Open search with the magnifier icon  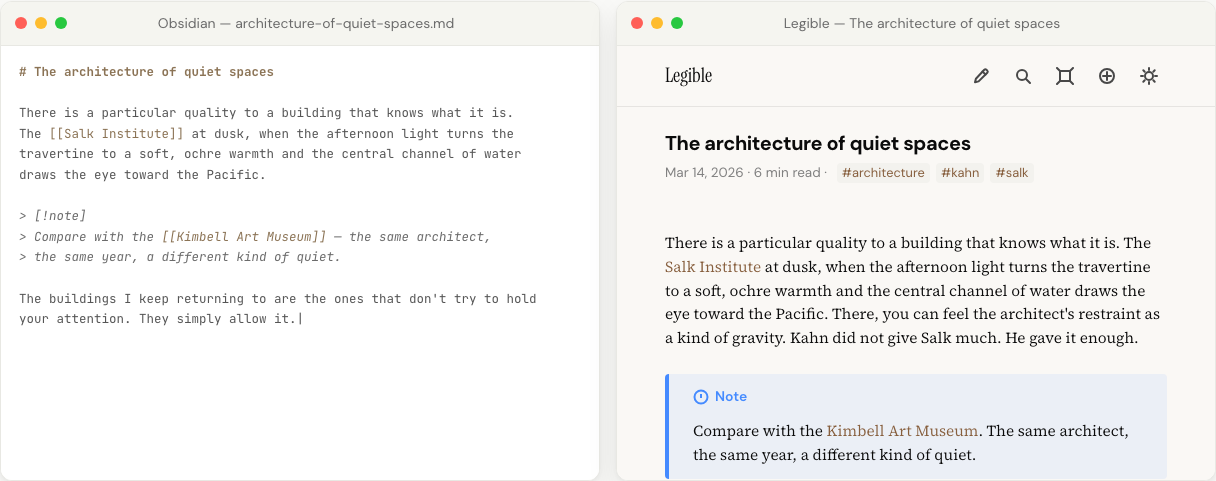1023,76
